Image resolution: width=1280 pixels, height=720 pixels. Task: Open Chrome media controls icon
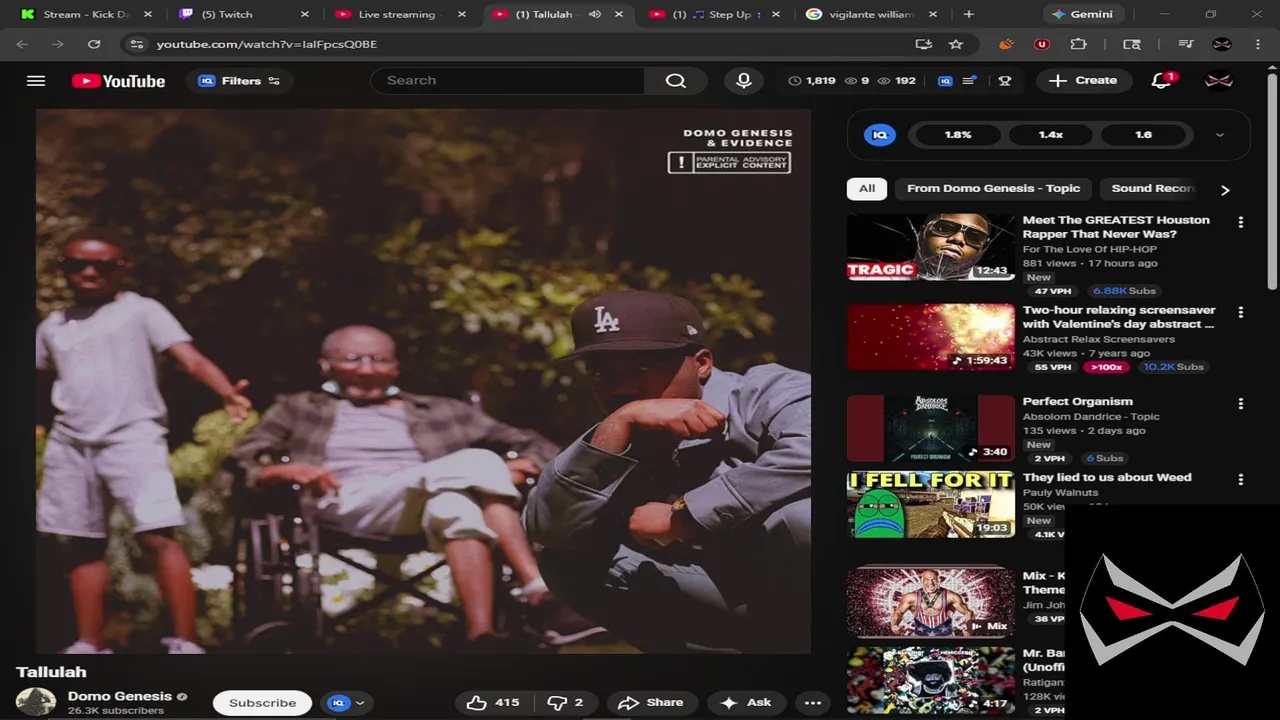tap(1185, 44)
